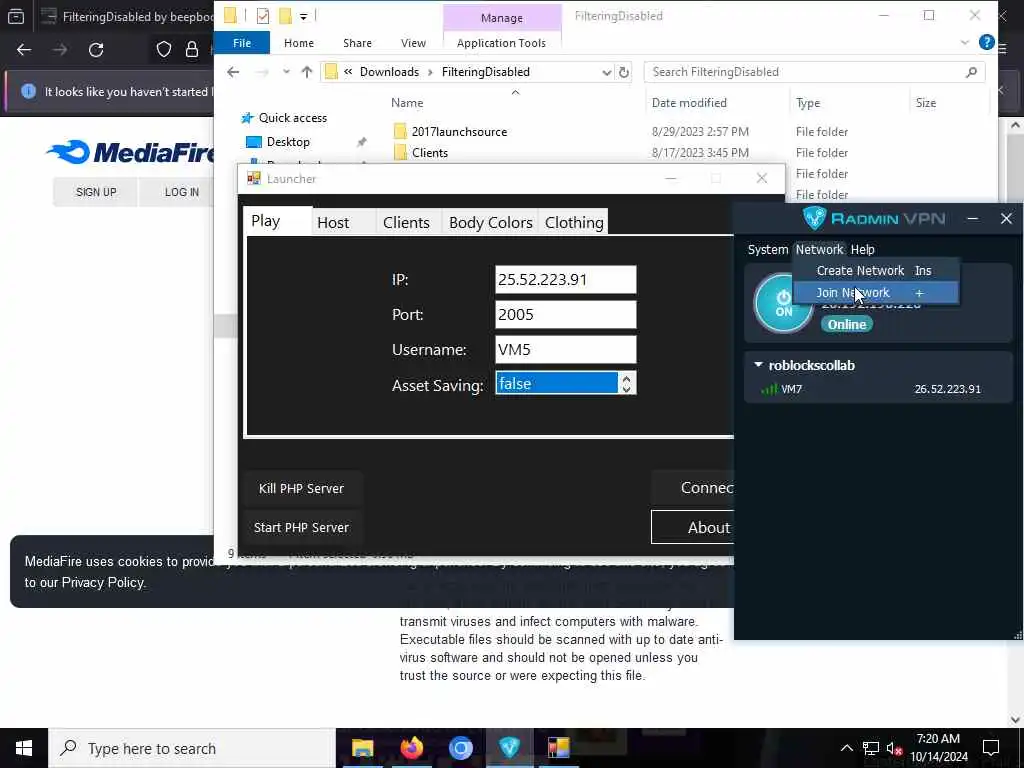Open the Home ribbon tab in Explorer
This screenshot has height=768, width=1024.
tap(298, 43)
